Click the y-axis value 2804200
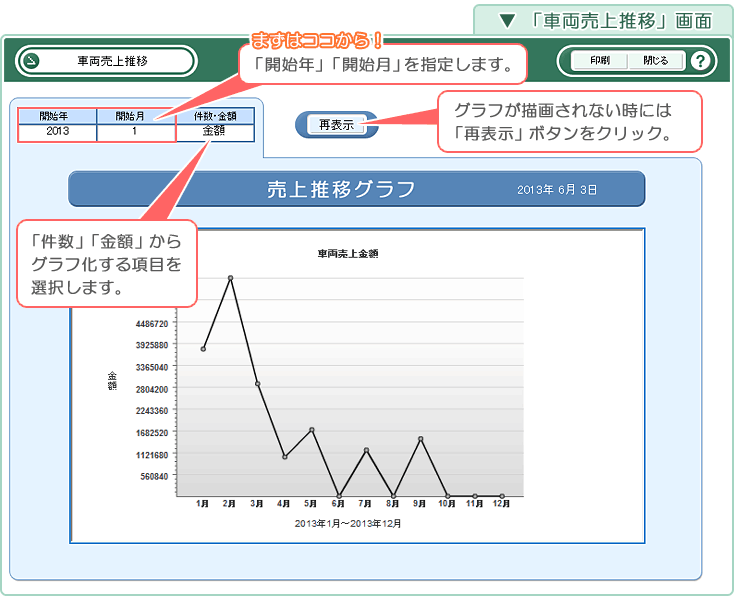 pos(152,390)
